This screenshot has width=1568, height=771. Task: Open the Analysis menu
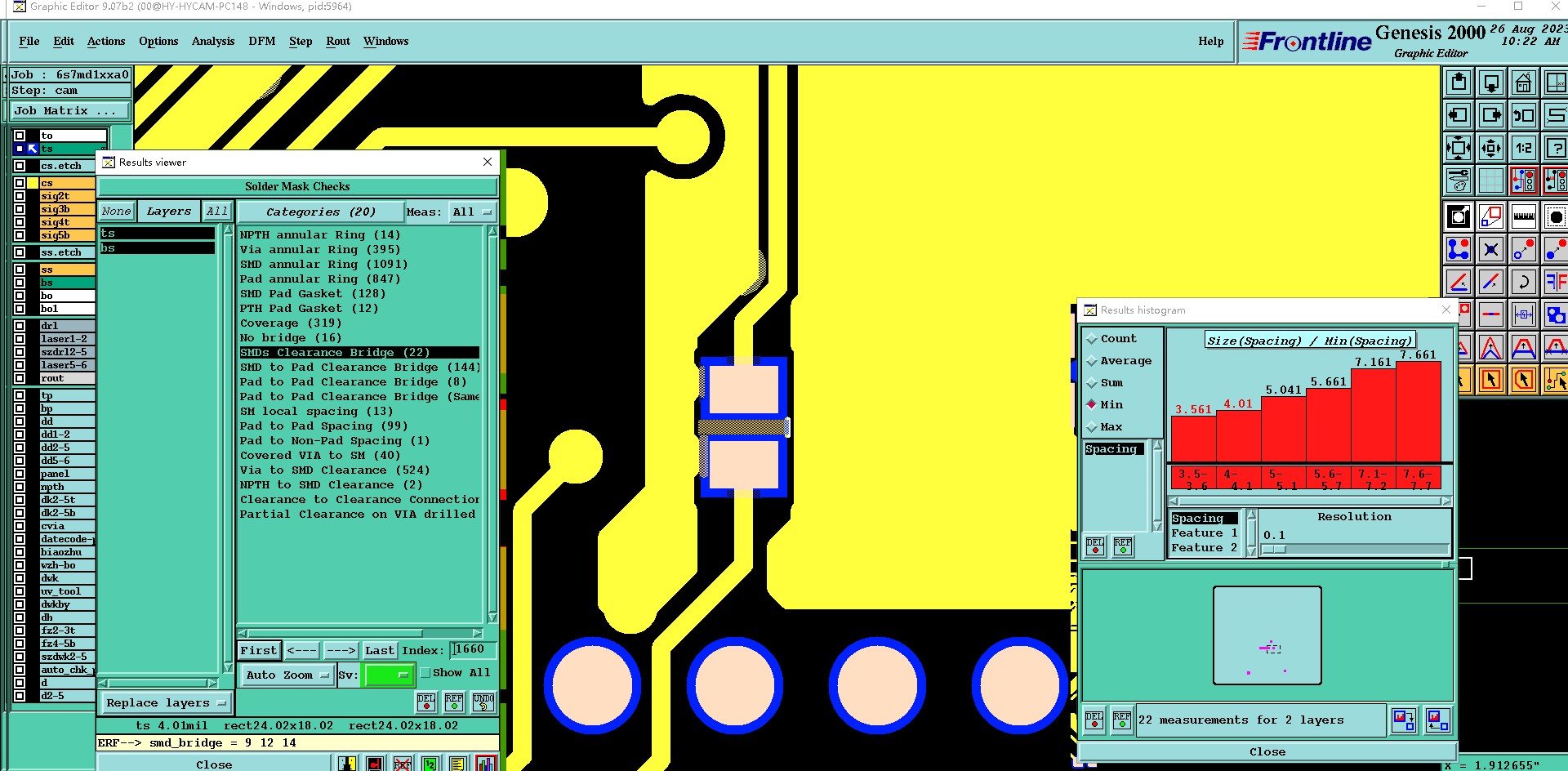(x=213, y=42)
